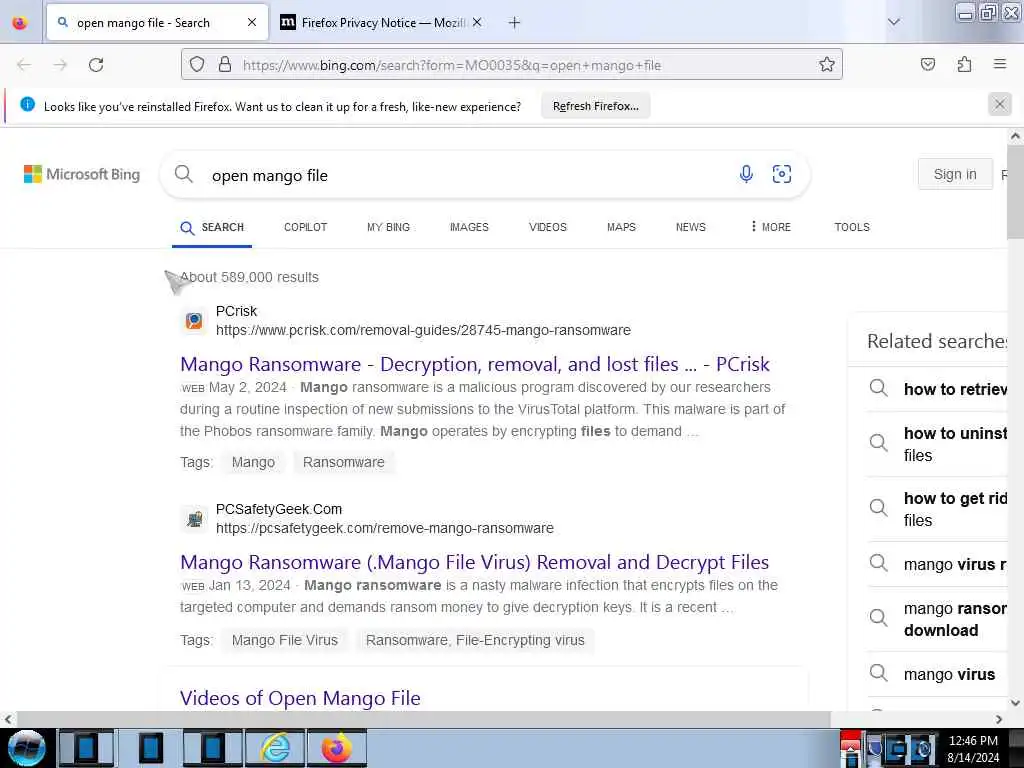The image size is (1024, 768).
Task: Click the PCrisk site favicon
Action: [194, 321]
